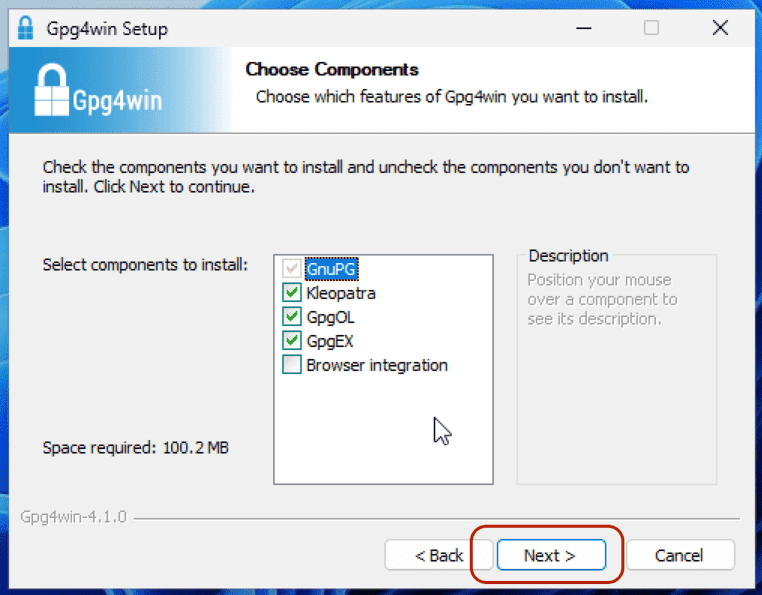Uncheck the GpgEX component checkbox

pos(292,340)
